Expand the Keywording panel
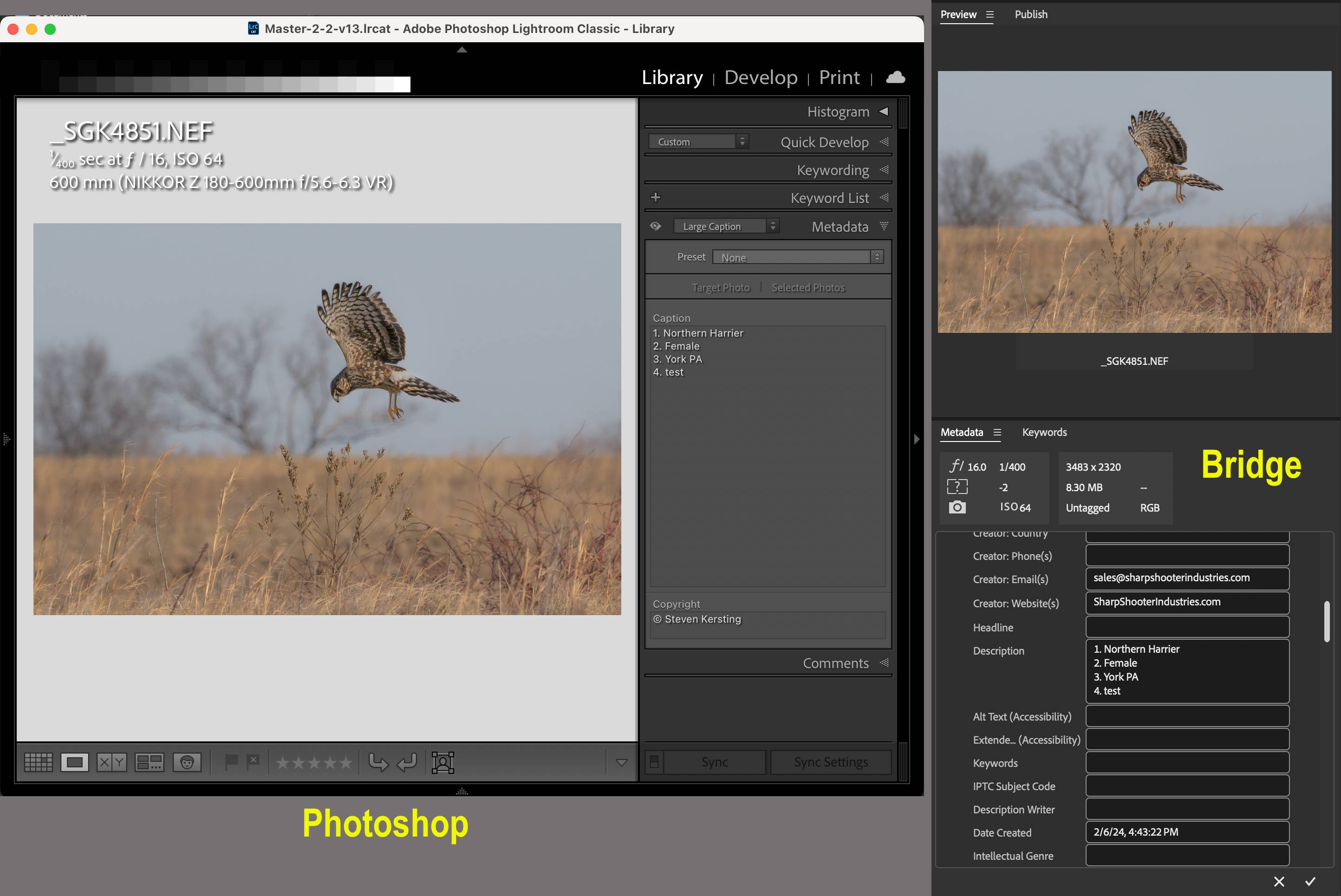Image resolution: width=1341 pixels, height=896 pixels. point(885,170)
